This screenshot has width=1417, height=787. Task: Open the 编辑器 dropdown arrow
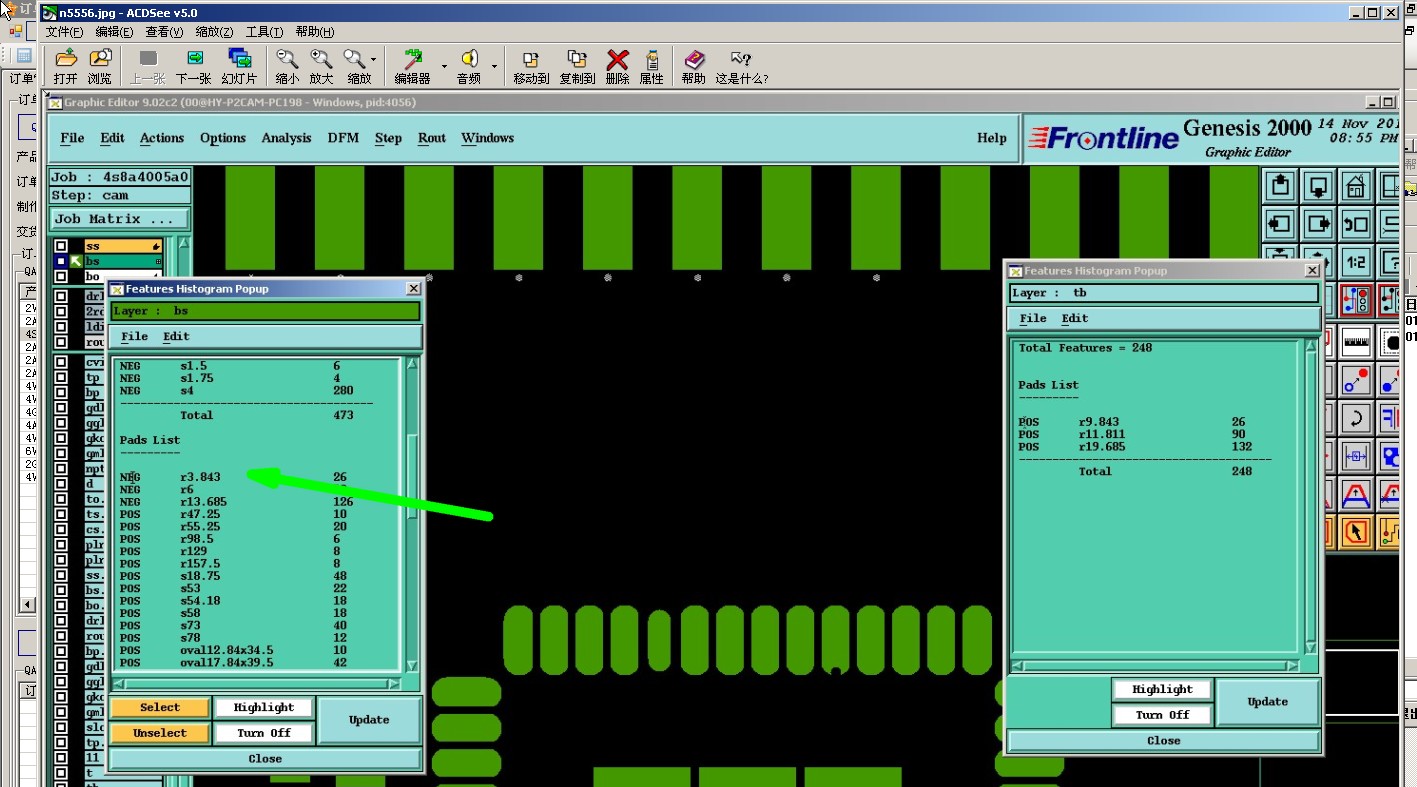pos(444,67)
